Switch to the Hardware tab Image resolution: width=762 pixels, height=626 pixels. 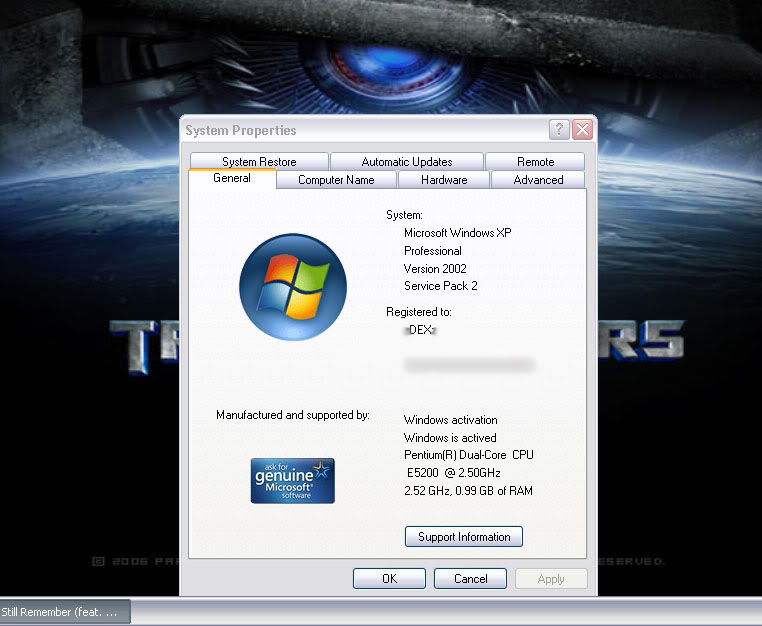coord(444,180)
